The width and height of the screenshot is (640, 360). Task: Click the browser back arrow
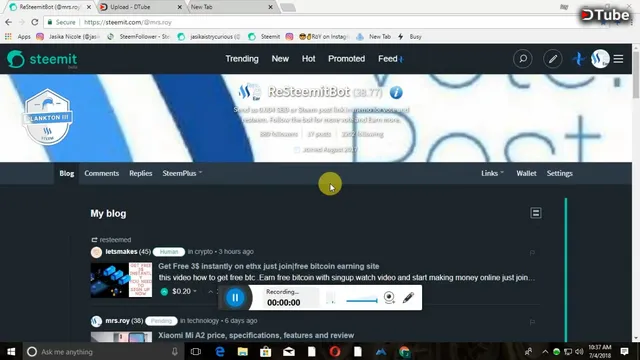click(9, 22)
